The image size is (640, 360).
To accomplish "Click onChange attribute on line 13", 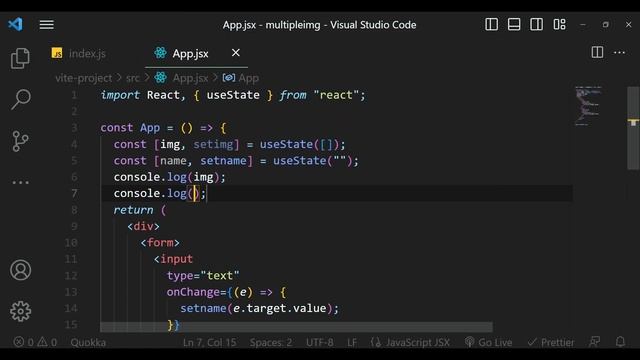I will pos(193,292).
